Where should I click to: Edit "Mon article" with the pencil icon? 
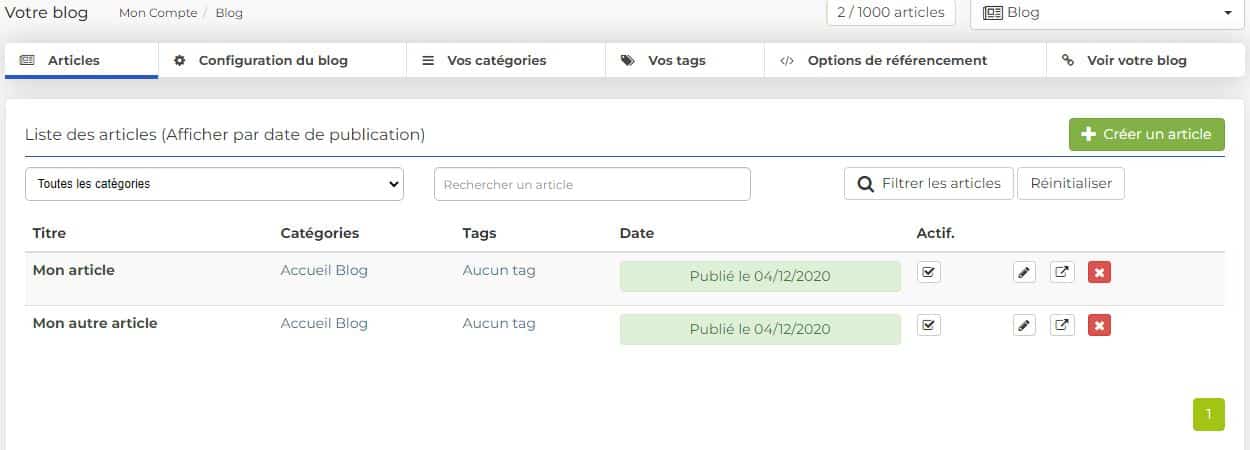(1023, 272)
